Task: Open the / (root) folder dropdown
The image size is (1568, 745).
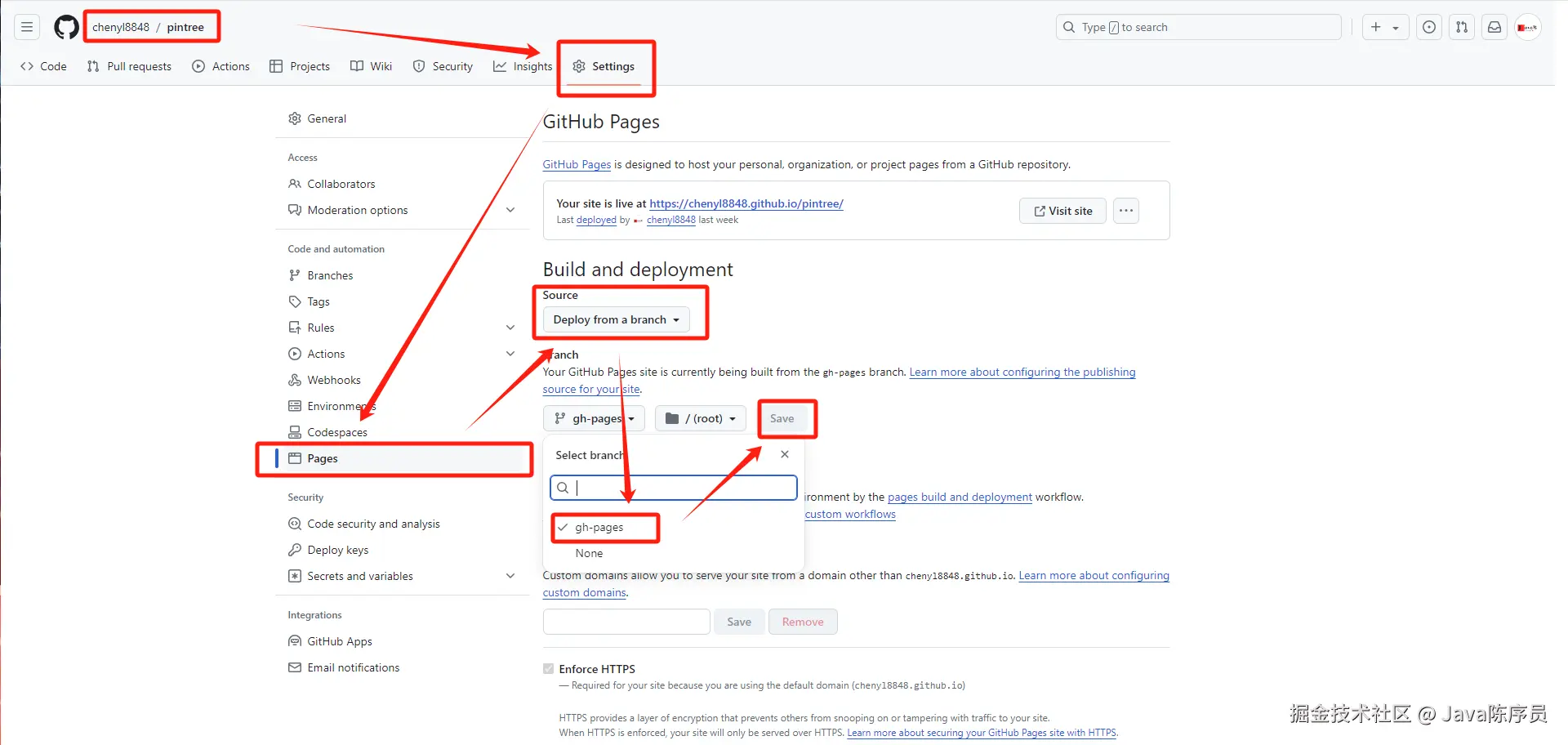Action: pos(701,418)
